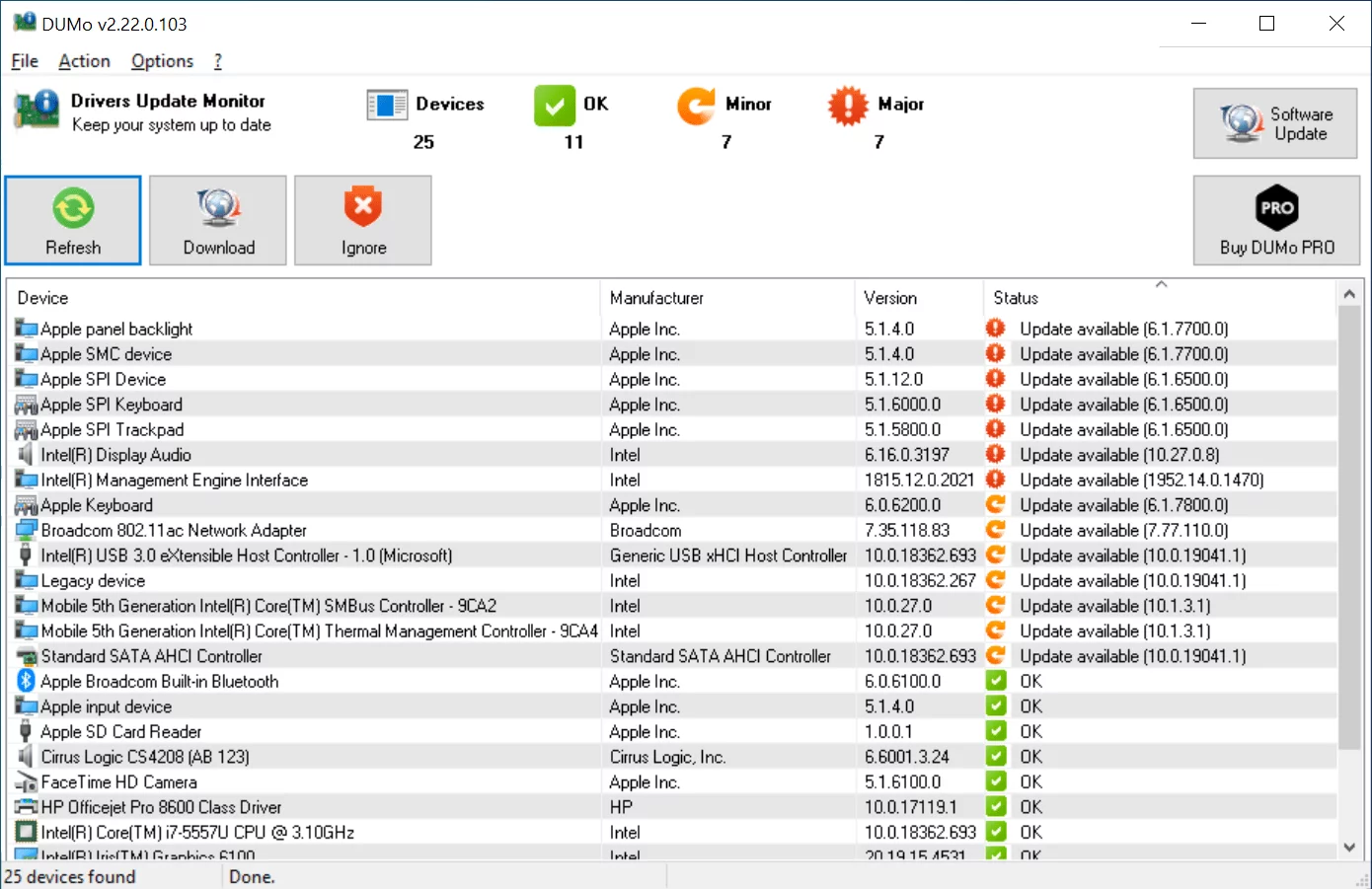Image resolution: width=1372 pixels, height=889 pixels.
Task: Click the Refresh button
Action: [73, 220]
